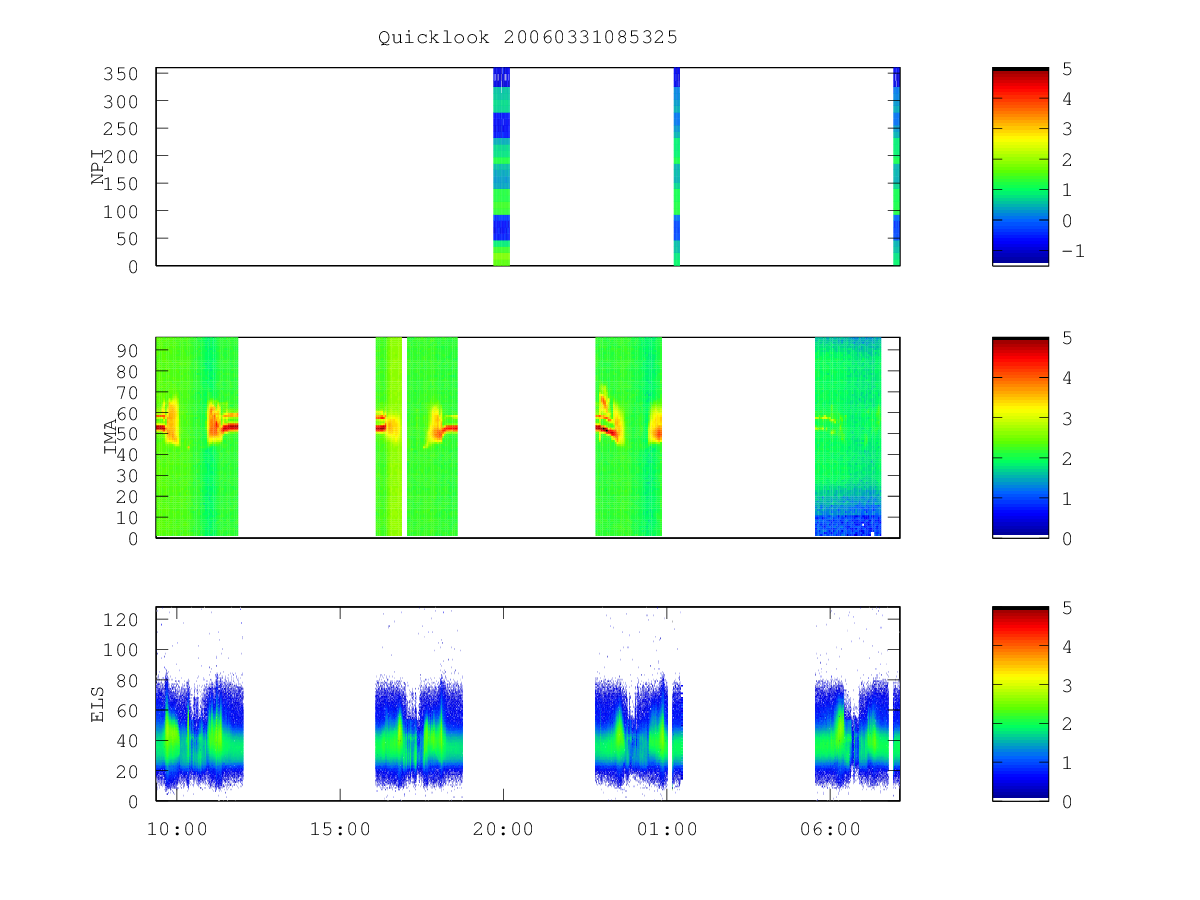Click the Quicklook 20060331085325 plot title
The width and height of the screenshot is (1200, 900).
[528, 37]
